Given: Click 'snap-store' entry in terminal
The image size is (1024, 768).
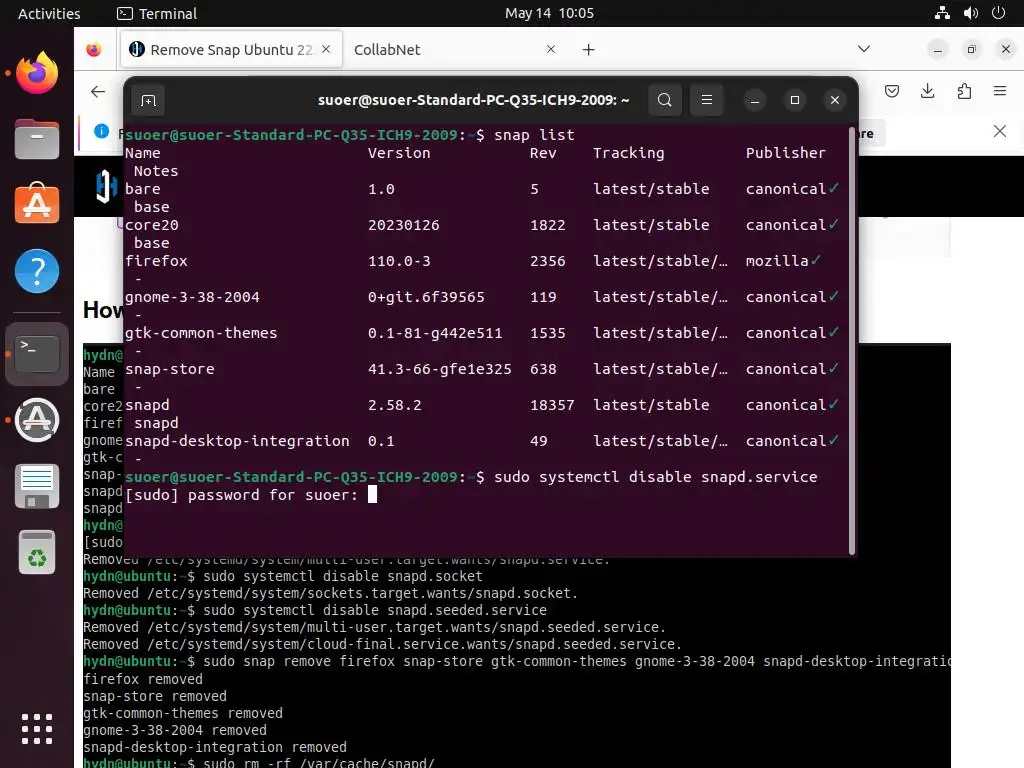Looking at the screenshot, I should point(170,369).
